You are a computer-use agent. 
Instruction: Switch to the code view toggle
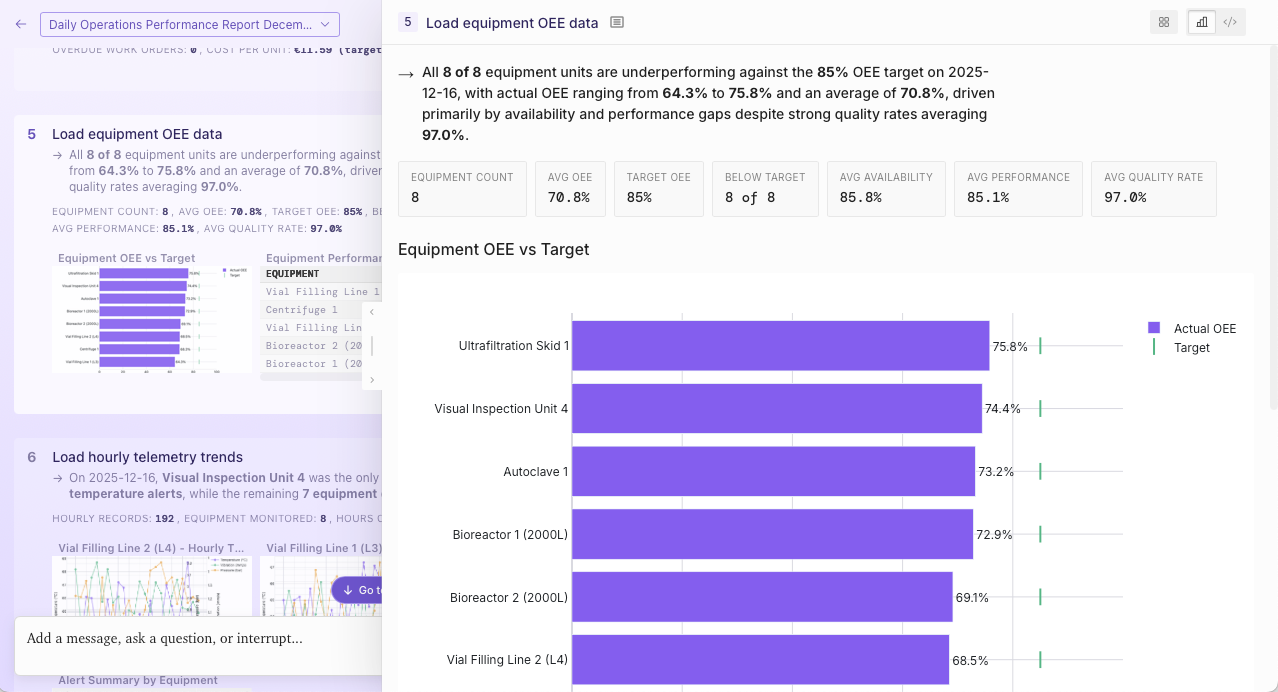pyautogui.click(x=1230, y=22)
